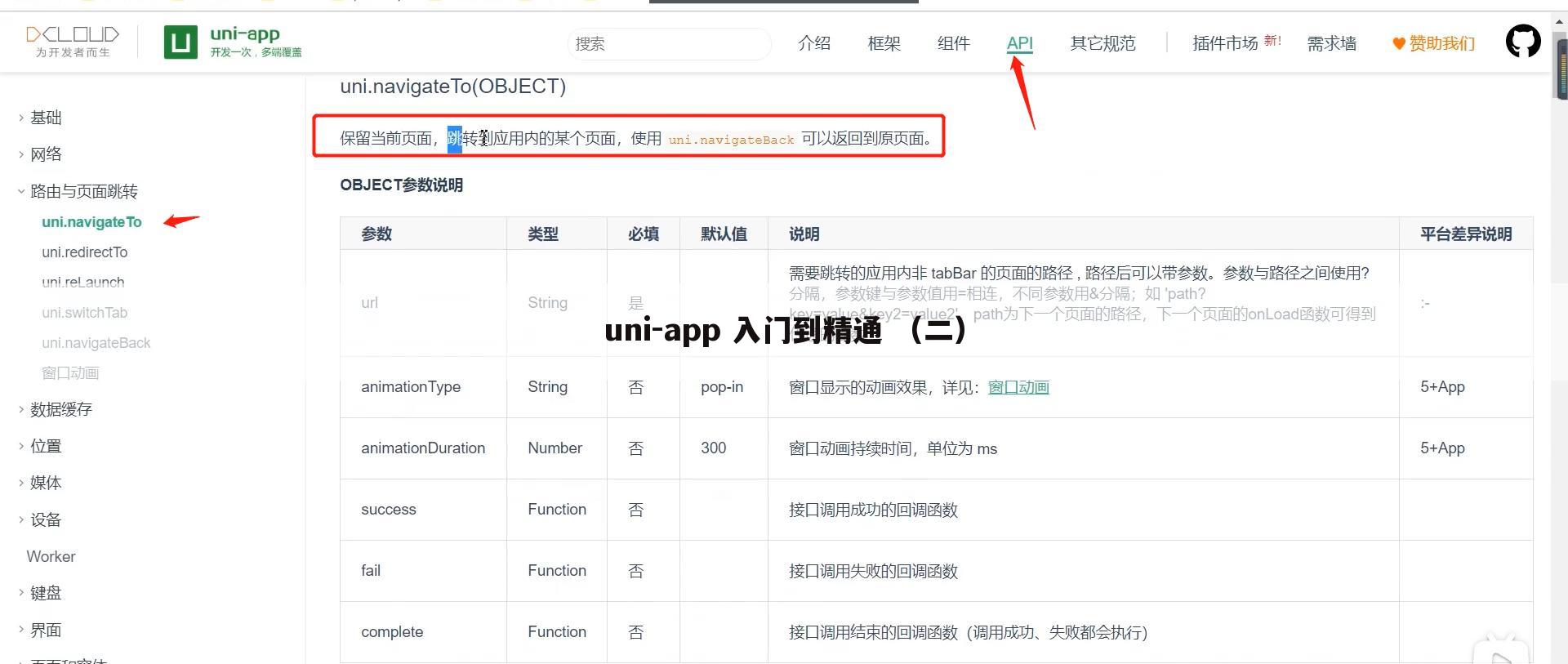
Task: Click the uni.navigateTo(OBJECT) heading
Action: pyautogui.click(x=452, y=86)
